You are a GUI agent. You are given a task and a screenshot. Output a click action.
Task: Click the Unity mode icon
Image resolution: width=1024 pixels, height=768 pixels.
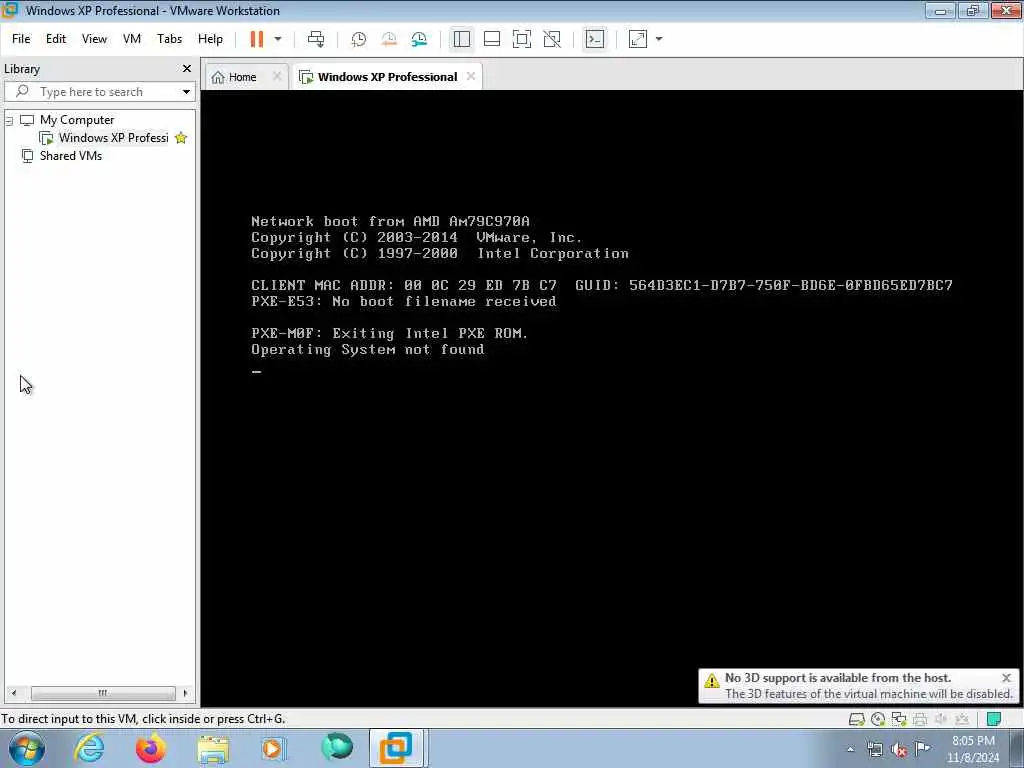[x=552, y=39]
